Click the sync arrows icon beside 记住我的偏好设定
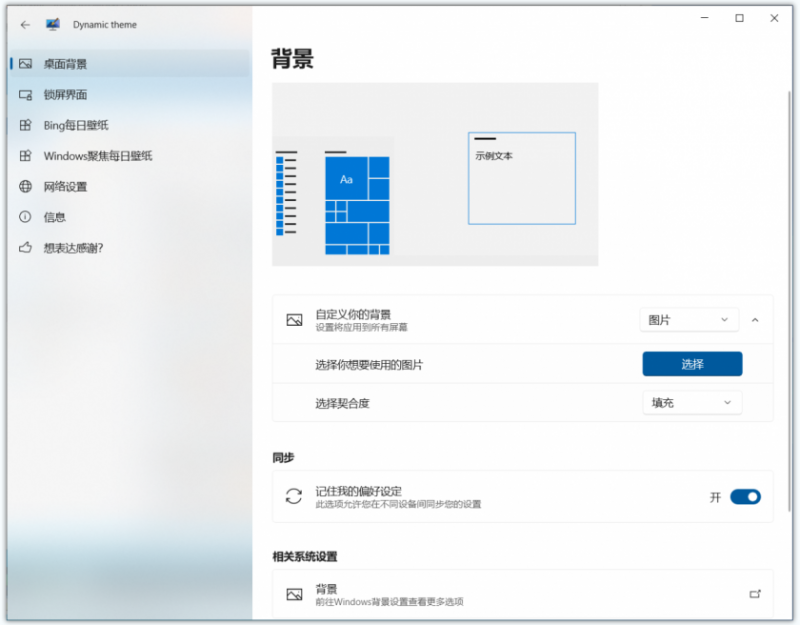This screenshot has width=800, height=625. pos(294,496)
